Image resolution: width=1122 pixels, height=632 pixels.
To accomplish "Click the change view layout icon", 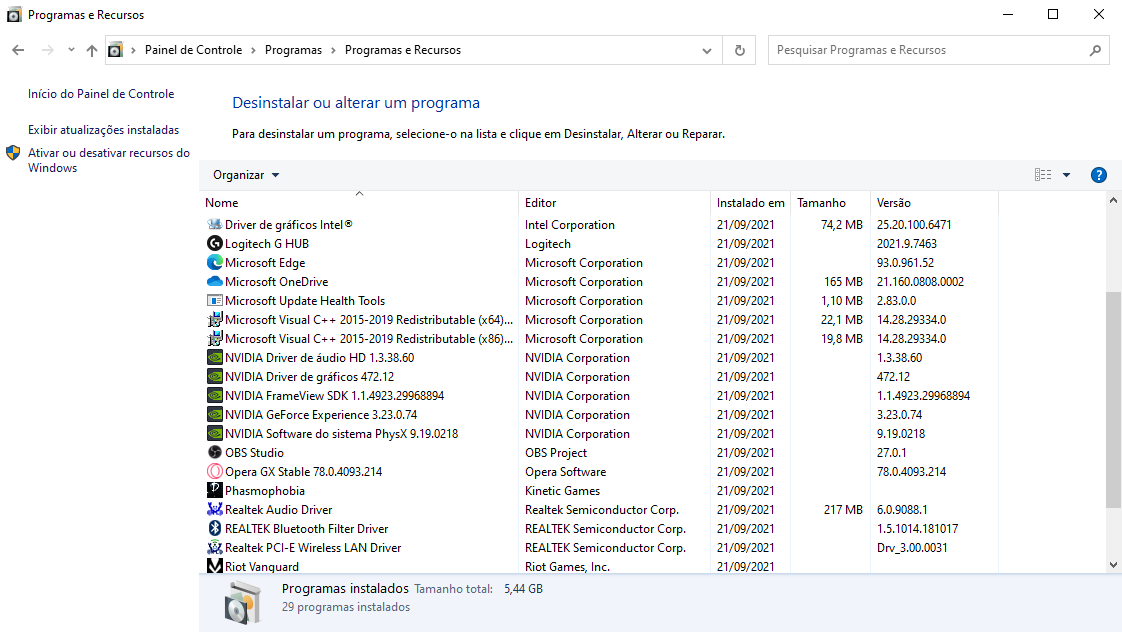I will point(1043,175).
